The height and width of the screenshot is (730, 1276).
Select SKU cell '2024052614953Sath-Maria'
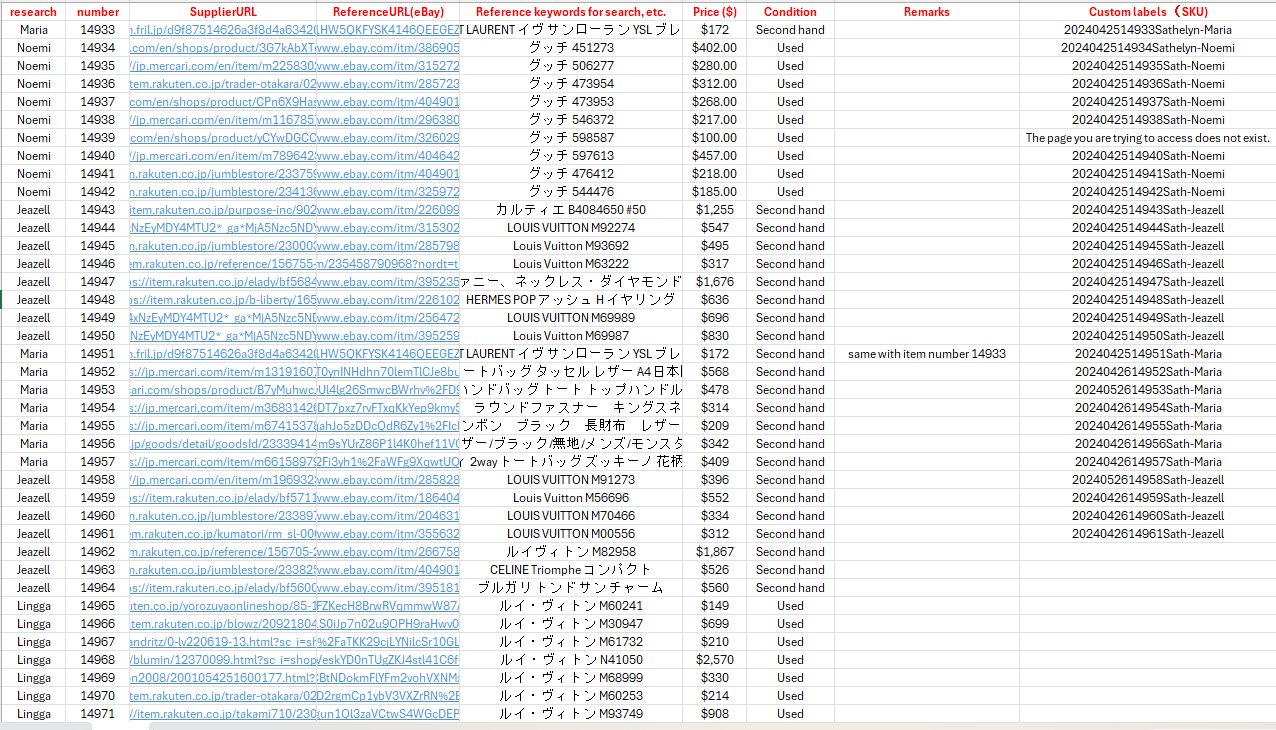(x=1148, y=390)
